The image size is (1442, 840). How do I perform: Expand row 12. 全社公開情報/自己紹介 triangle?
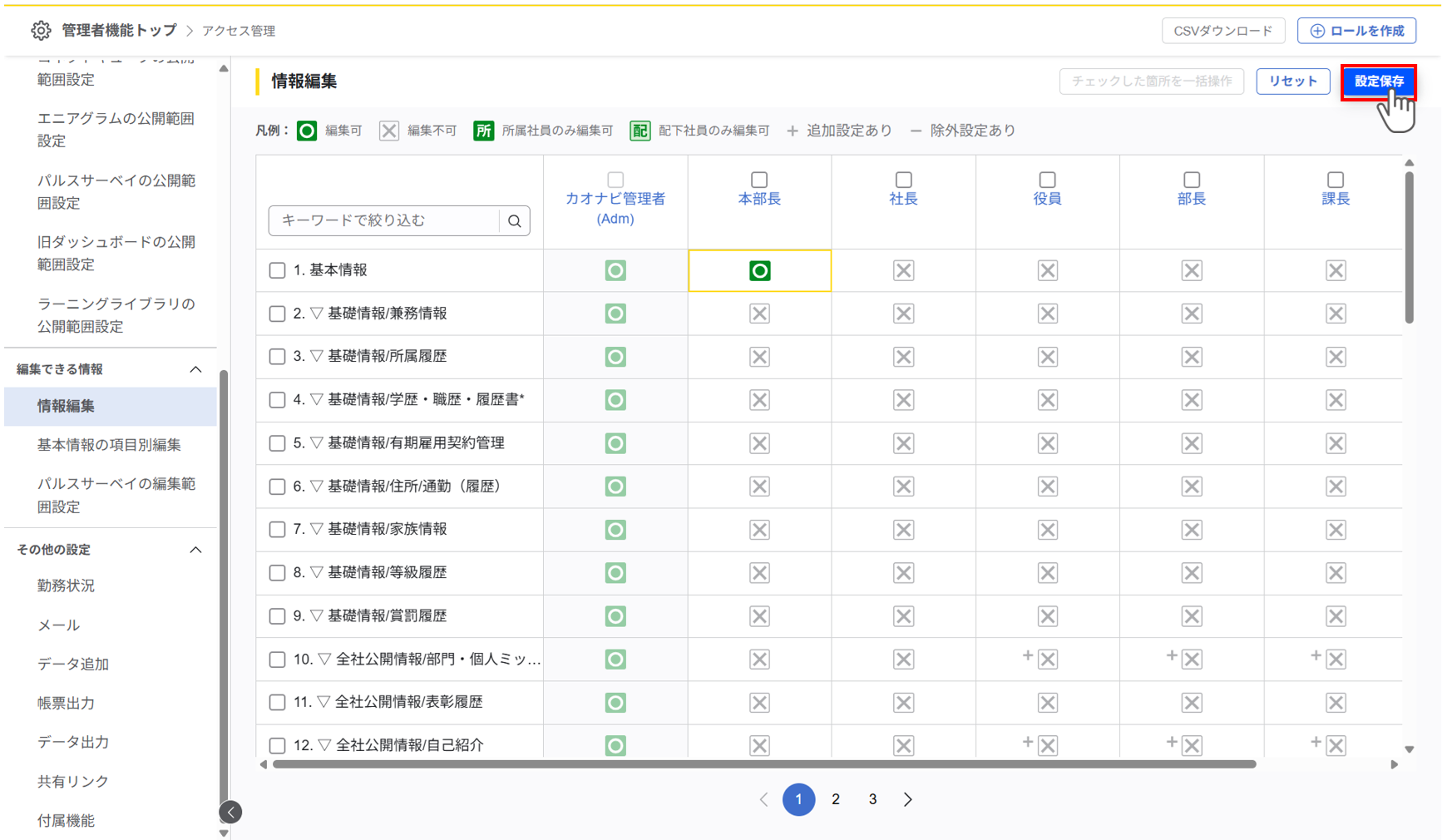[x=325, y=746]
